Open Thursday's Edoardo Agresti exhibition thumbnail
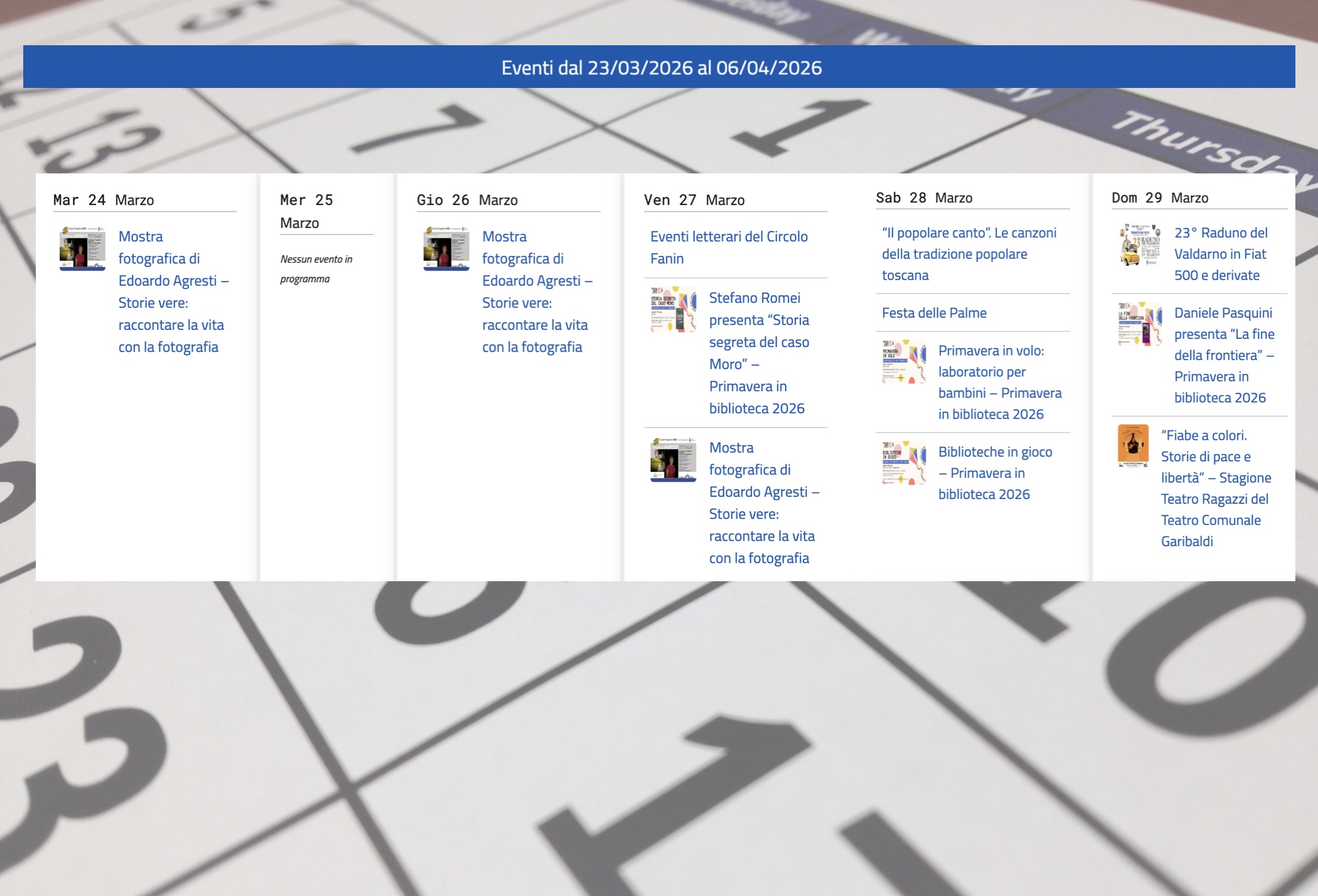 [x=446, y=249]
